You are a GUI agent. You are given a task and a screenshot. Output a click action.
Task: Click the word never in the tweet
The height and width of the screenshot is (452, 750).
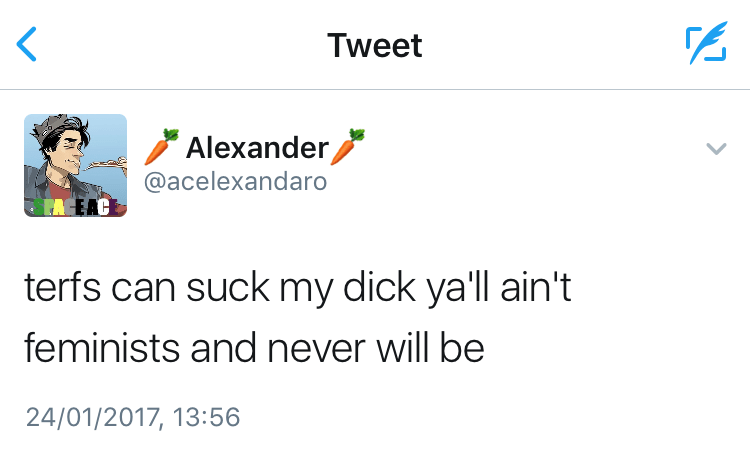point(317,349)
